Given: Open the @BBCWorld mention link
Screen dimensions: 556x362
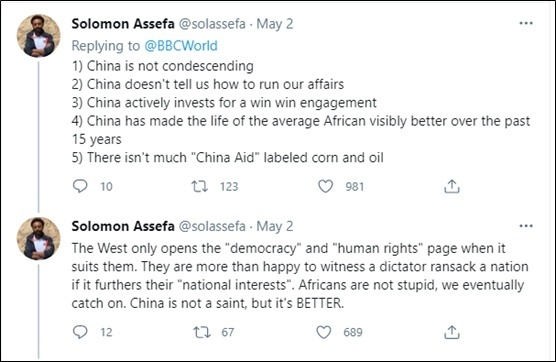Looking at the screenshot, I should point(181,46).
